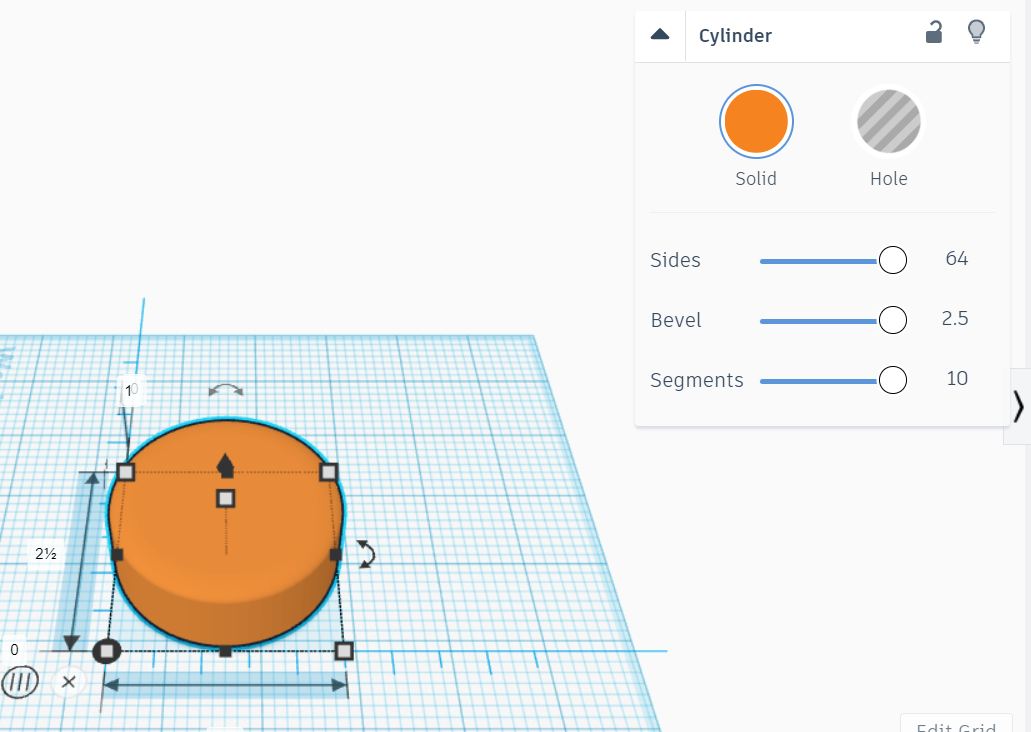Collapse the Cylinder inspector with the up arrow

pyautogui.click(x=659, y=32)
